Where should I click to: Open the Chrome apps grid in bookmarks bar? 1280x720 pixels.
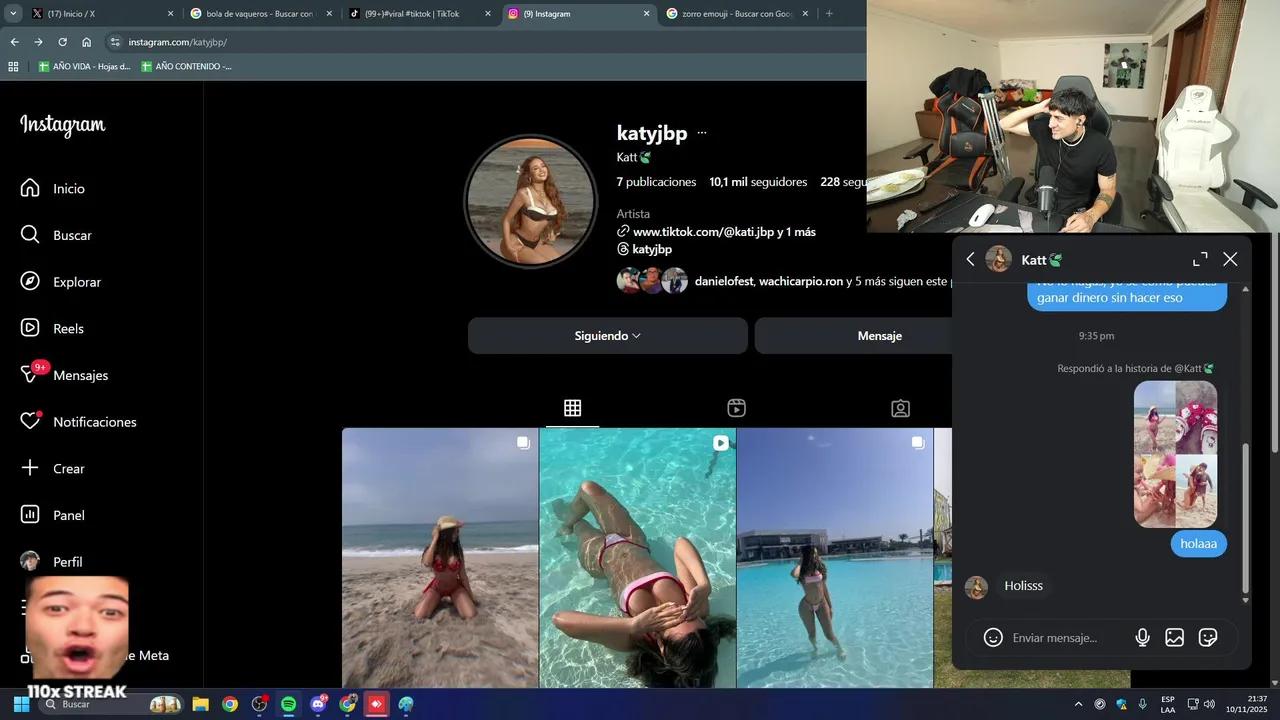point(13,66)
